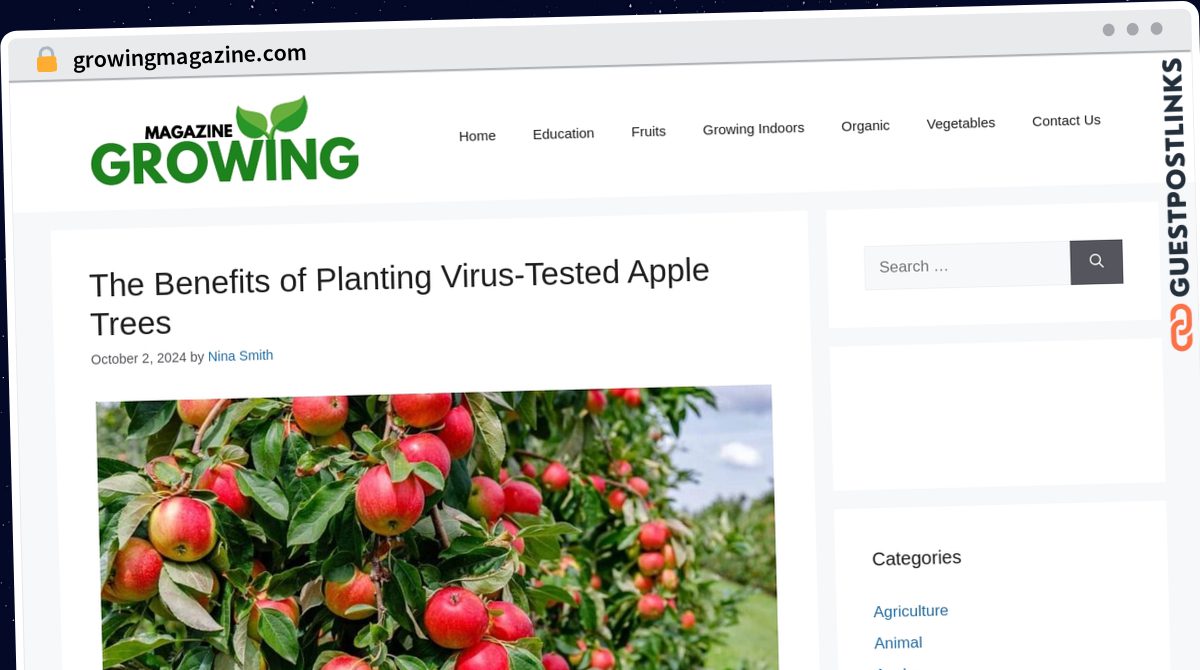1200x670 pixels.
Task: Open the Agriculture category link
Action: tap(910, 611)
